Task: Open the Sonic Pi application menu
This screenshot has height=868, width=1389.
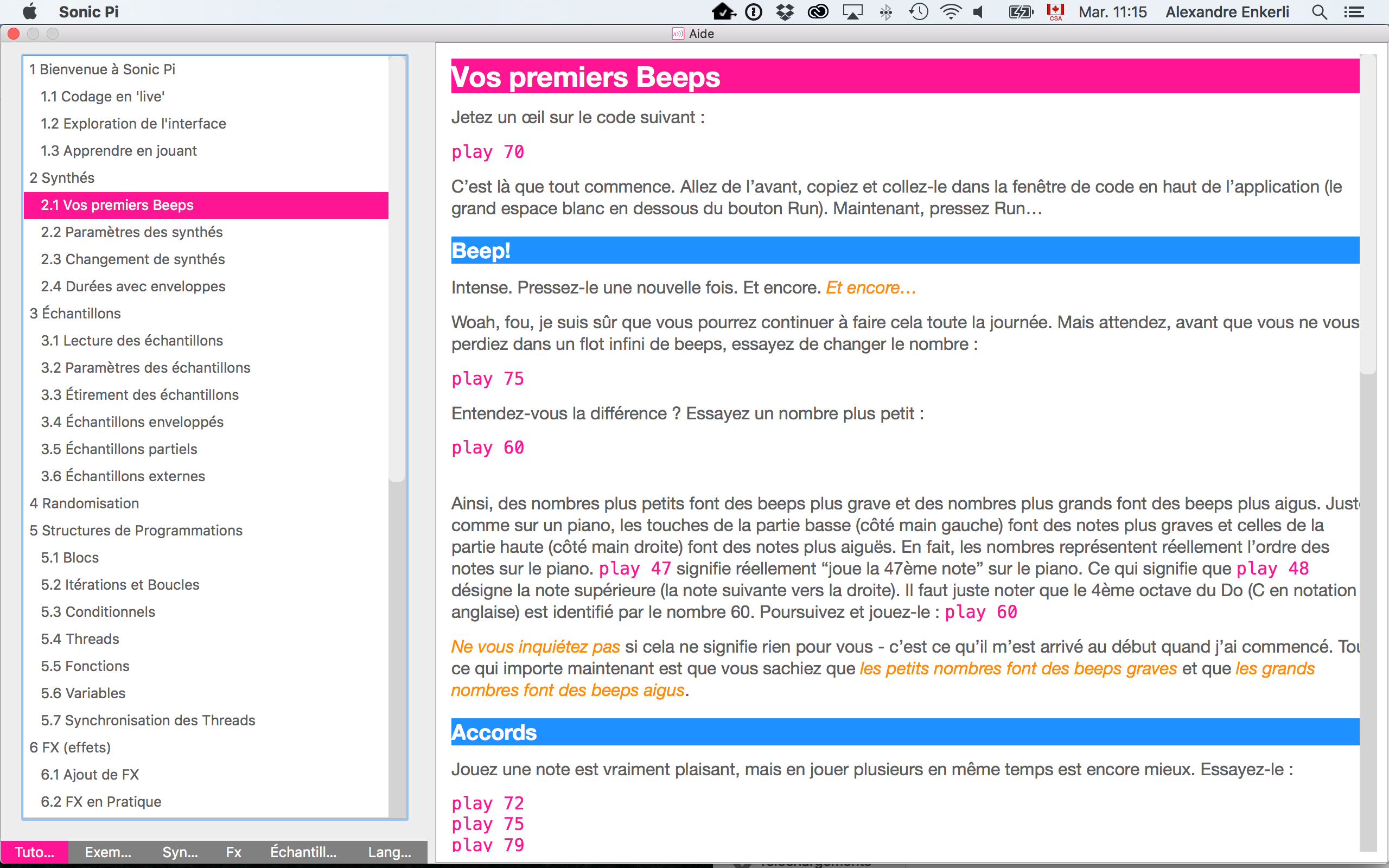Action: click(88, 11)
